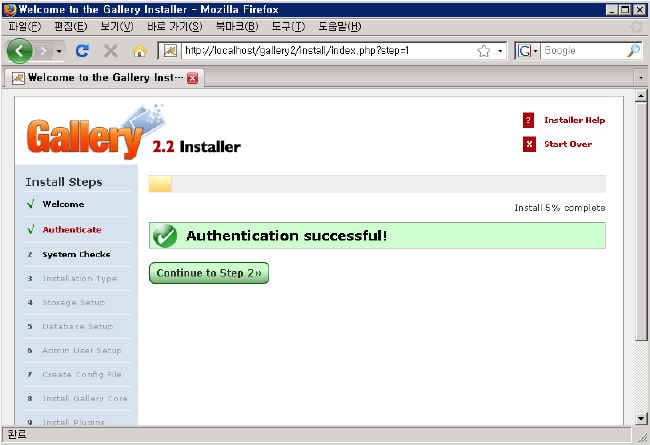Click the red Installer Help icon
The image size is (650, 445).
tap(529, 120)
